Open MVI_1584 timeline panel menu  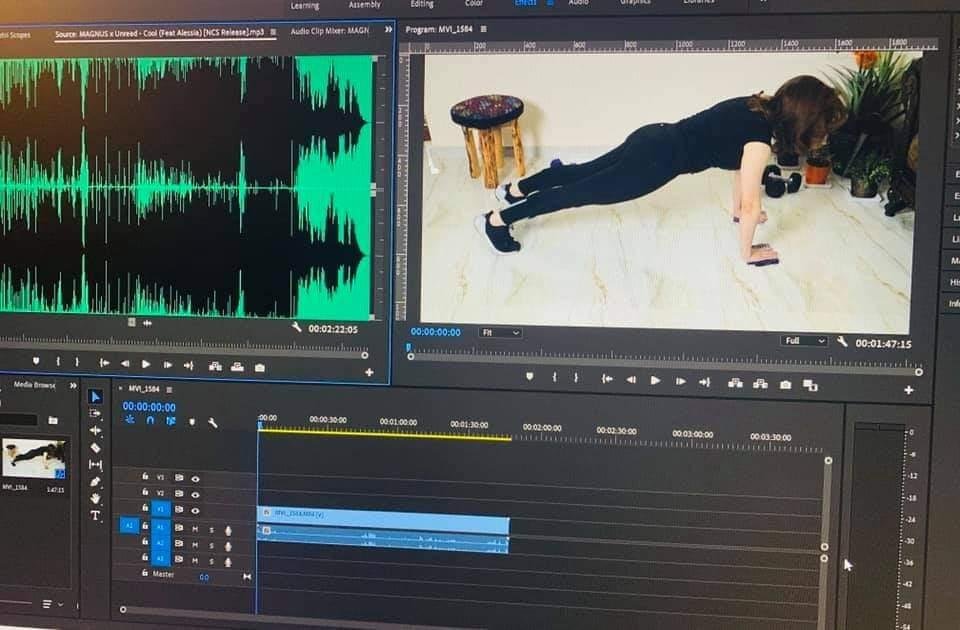click(170, 389)
